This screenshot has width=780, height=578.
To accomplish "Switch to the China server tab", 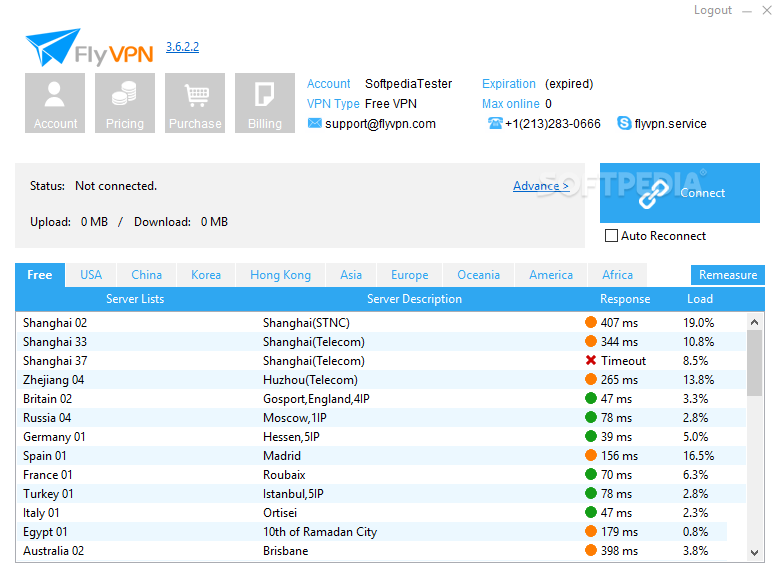I will (x=146, y=275).
